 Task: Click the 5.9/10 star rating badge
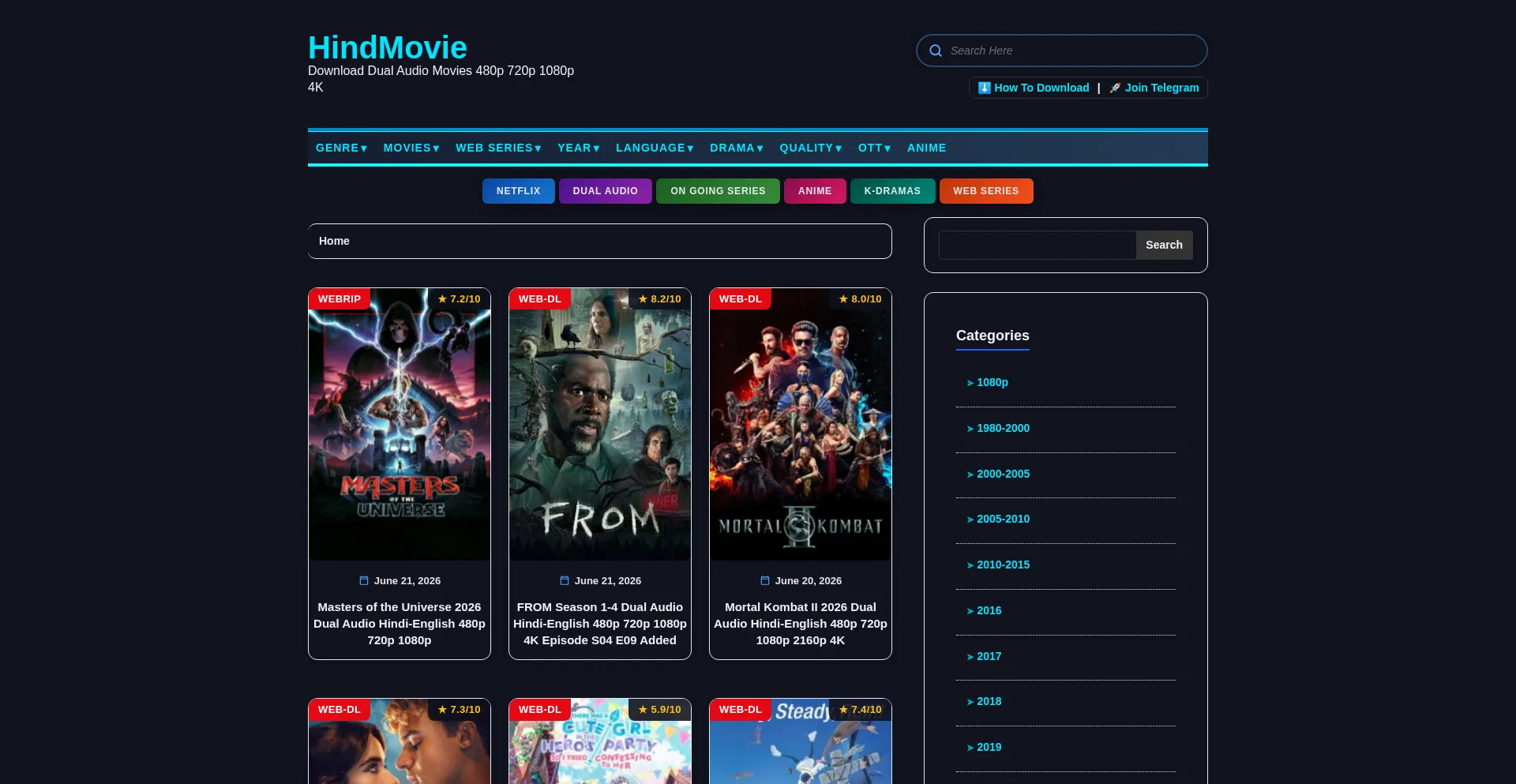point(660,710)
